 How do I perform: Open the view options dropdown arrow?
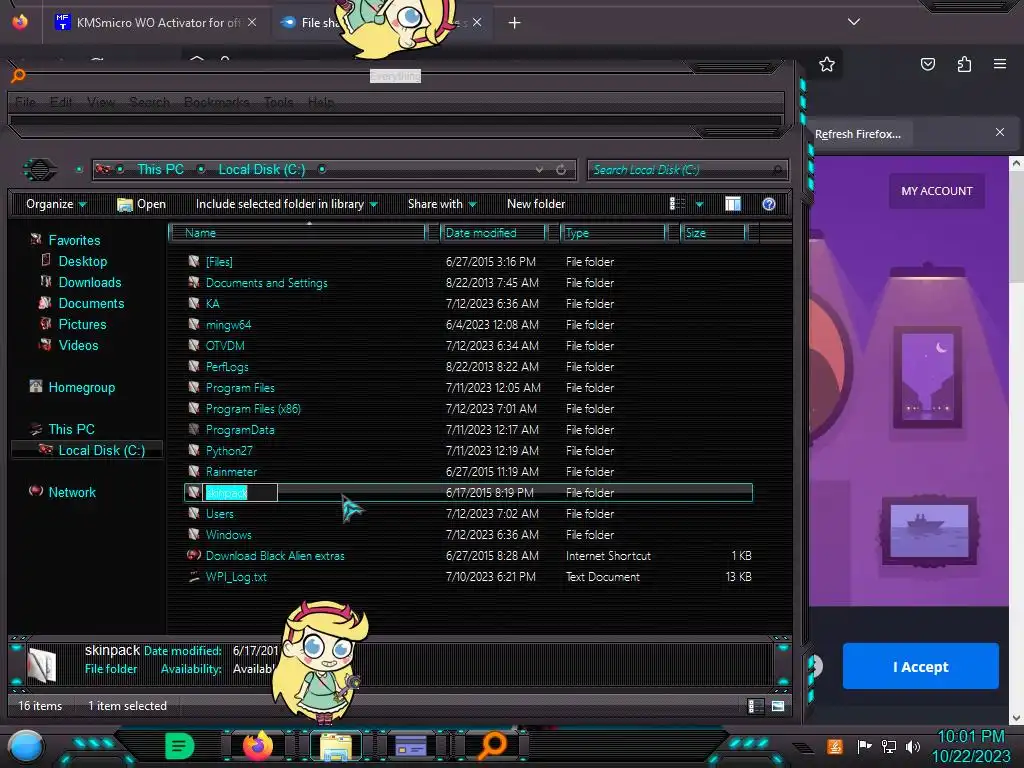(699, 204)
